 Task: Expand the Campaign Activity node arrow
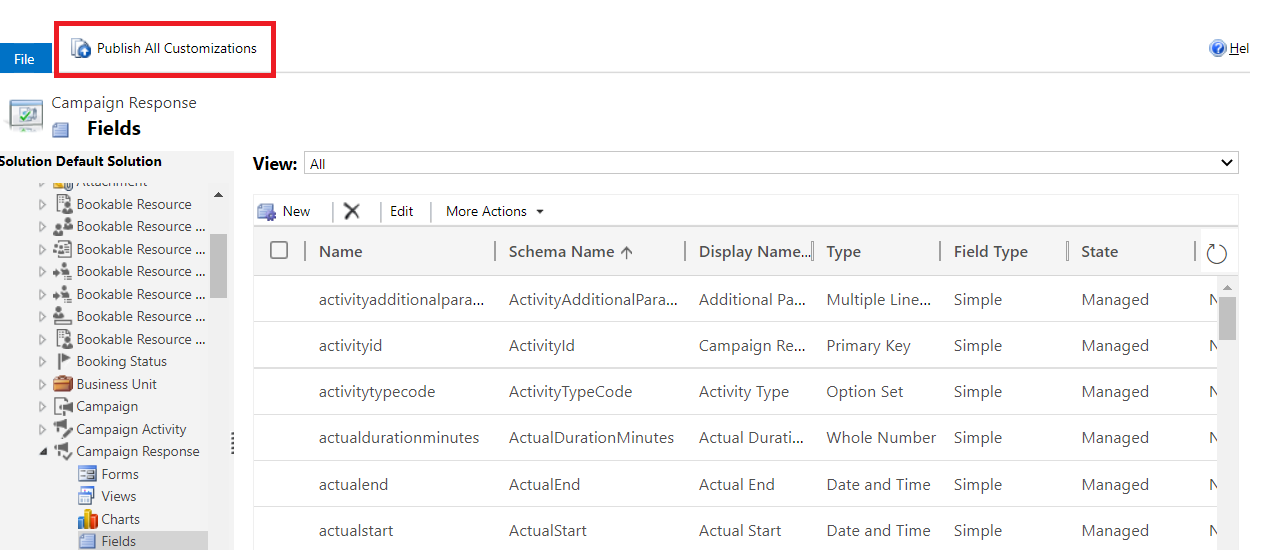click(42, 429)
